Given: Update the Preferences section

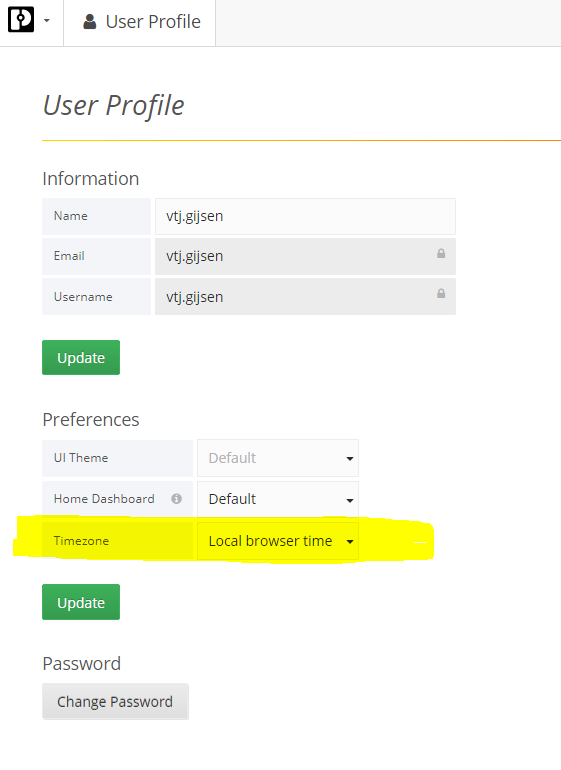Looking at the screenshot, I should tap(81, 602).
